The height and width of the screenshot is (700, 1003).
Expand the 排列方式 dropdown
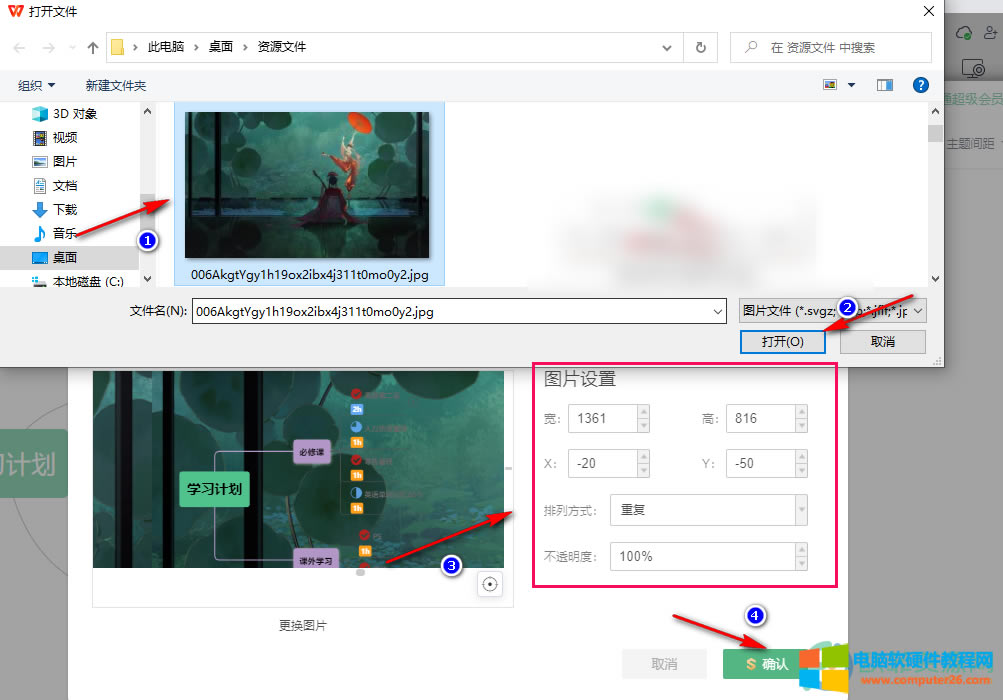coord(801,510)
